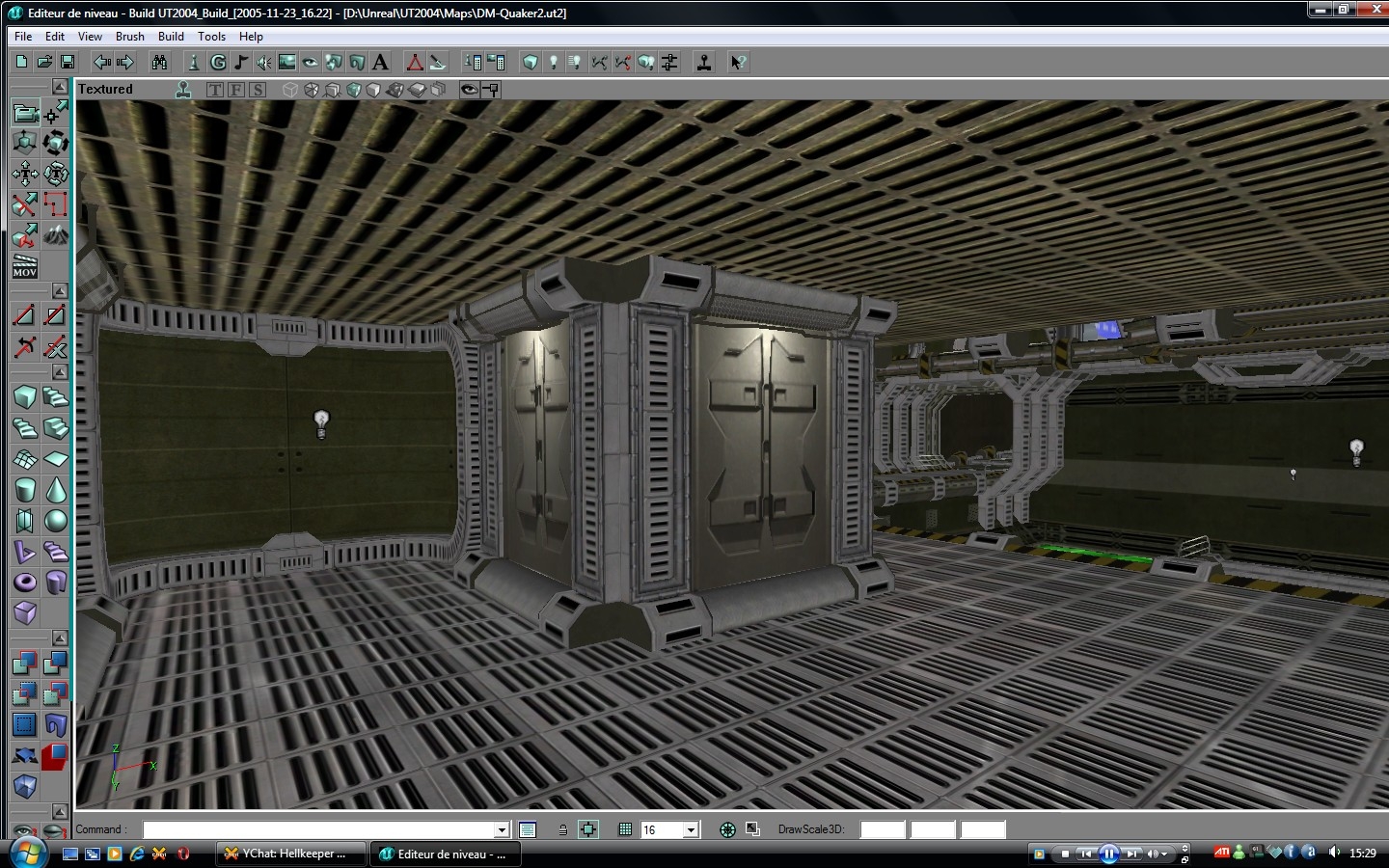The image size is (1389, 868).
Task: Open the Build menu
Action: [171, 37]
